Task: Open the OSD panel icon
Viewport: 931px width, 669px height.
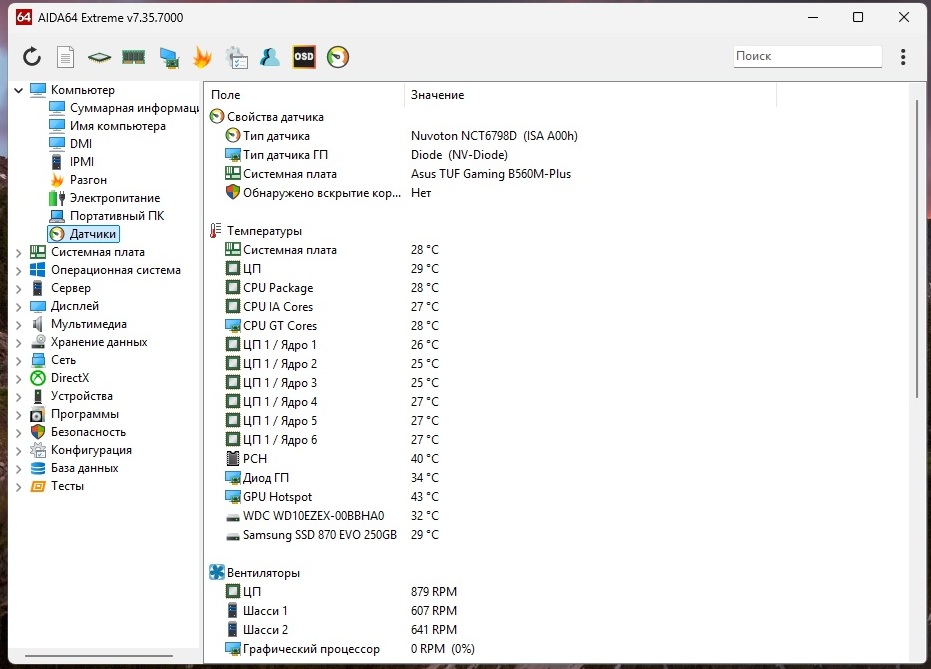Action: pyautogui.click(x=303, y=57)
